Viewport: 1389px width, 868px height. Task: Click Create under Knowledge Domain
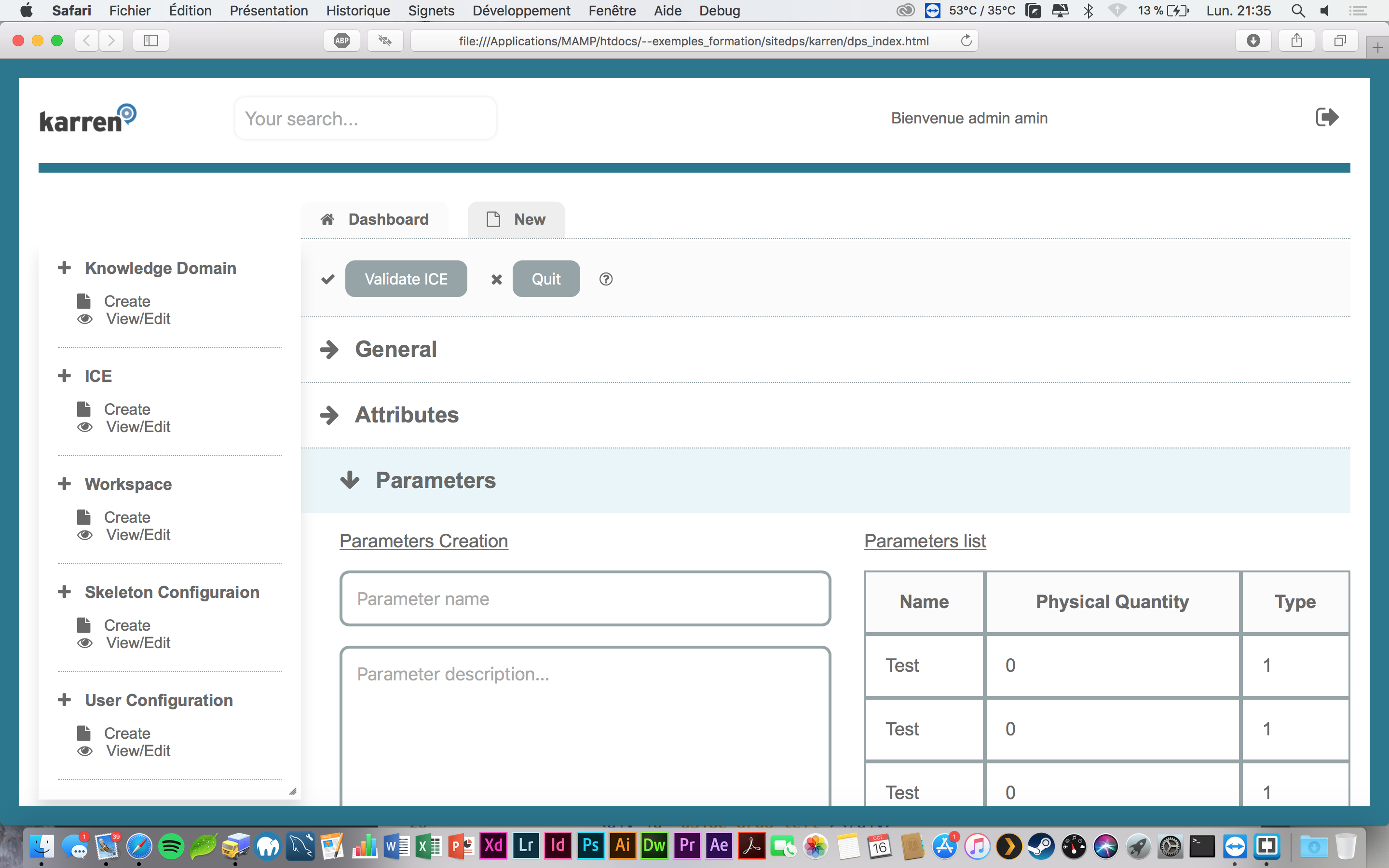(x=127, y=301)
